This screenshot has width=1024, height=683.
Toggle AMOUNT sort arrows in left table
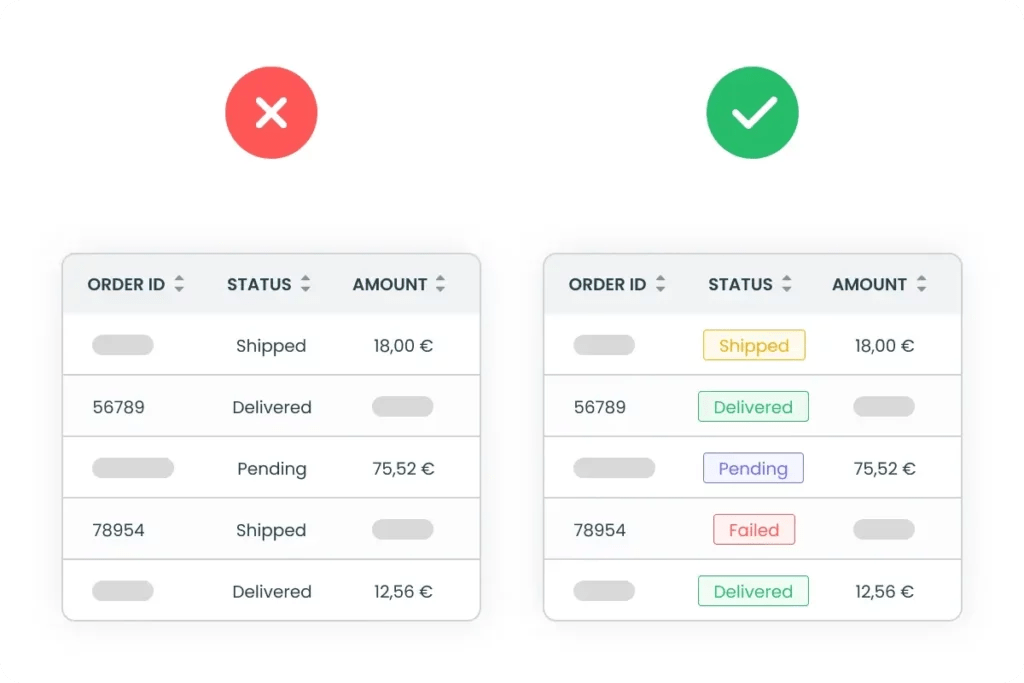[x=442, y=284]
